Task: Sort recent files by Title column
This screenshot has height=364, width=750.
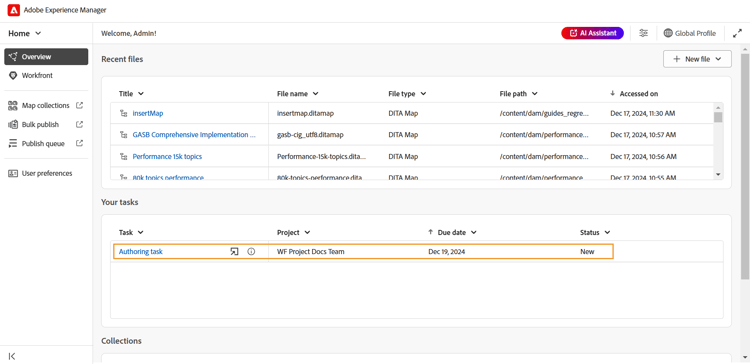Action: tap(131, 94)
